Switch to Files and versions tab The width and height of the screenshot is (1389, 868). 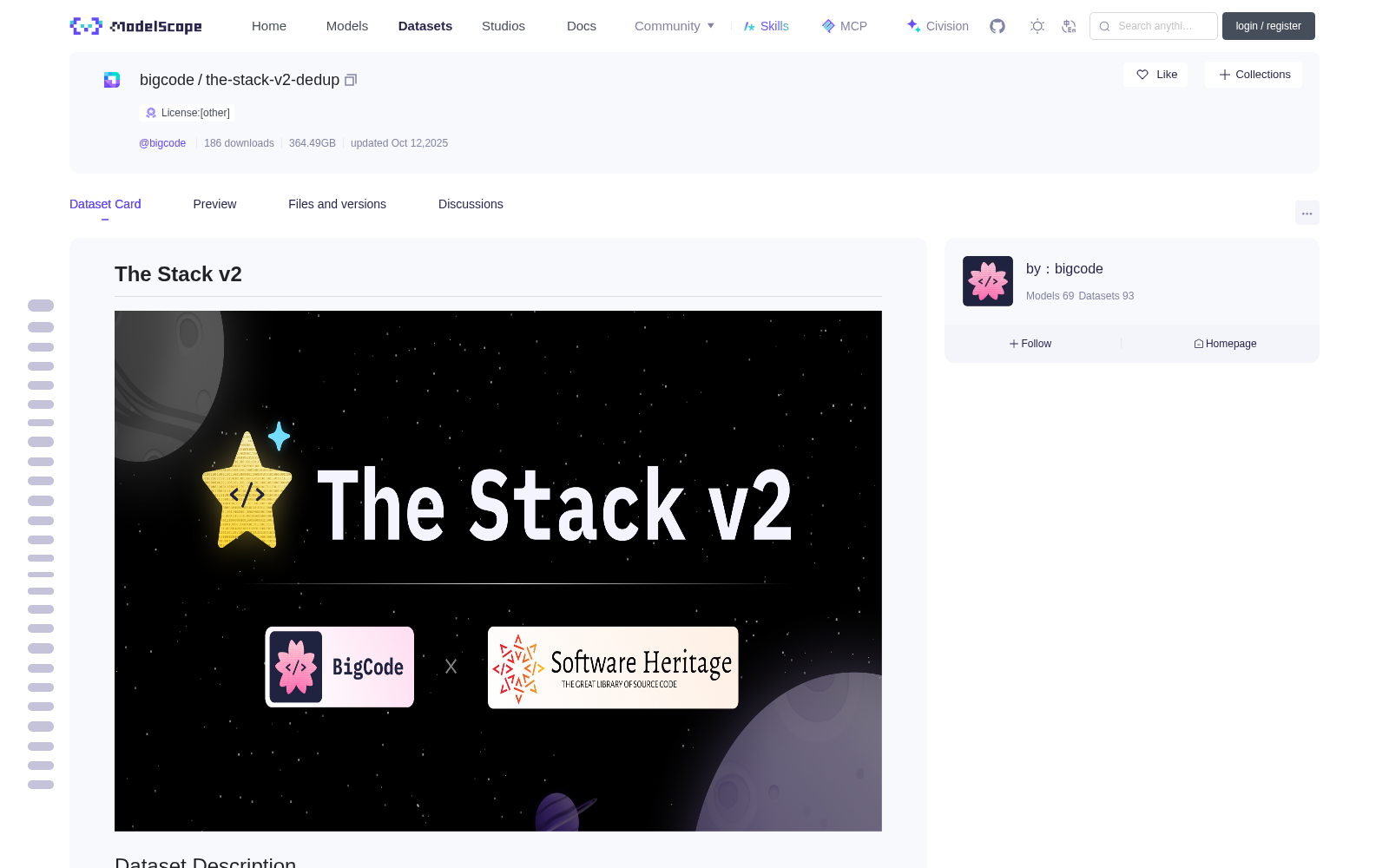click(x=337, y=204)
